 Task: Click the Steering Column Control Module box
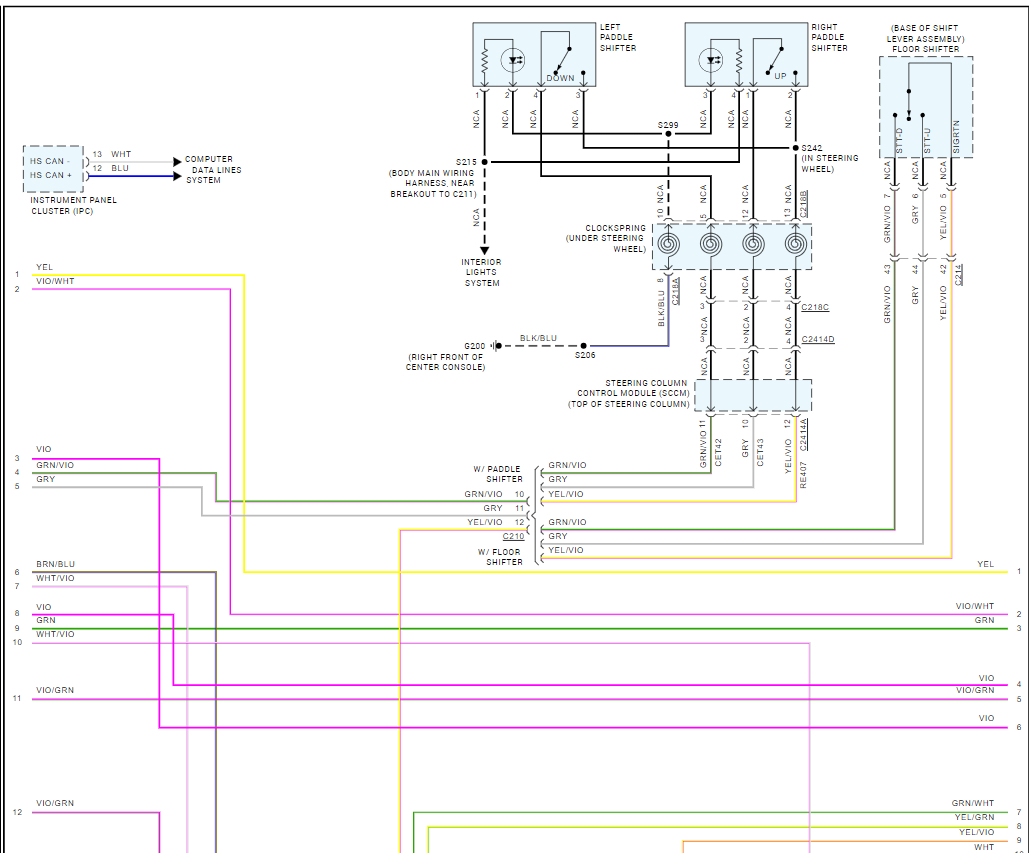point(752,395)
